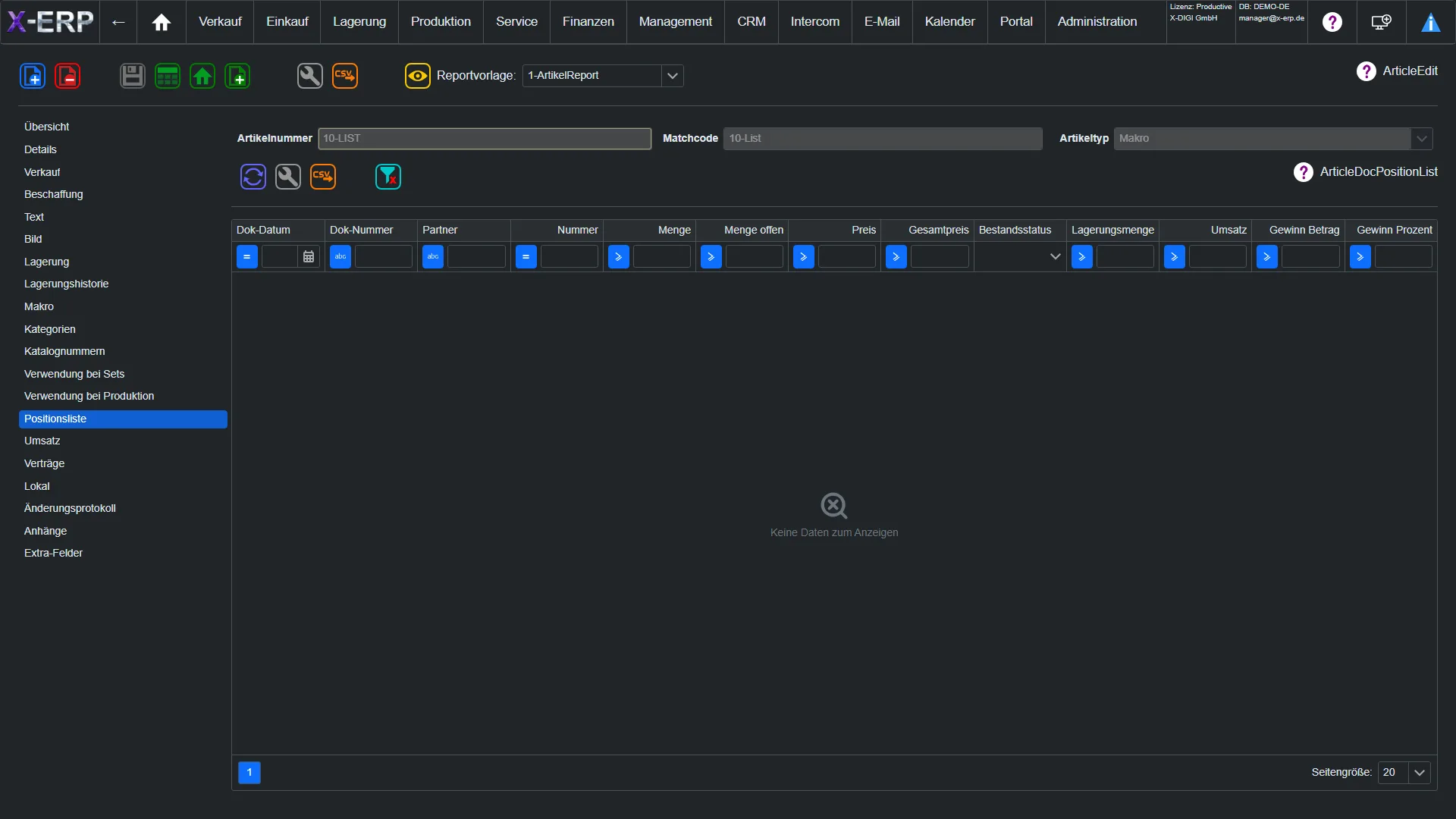The image size is (1456, 819).
Task: Select Umsatz in sidebar
Action: (x=123, y=441)
